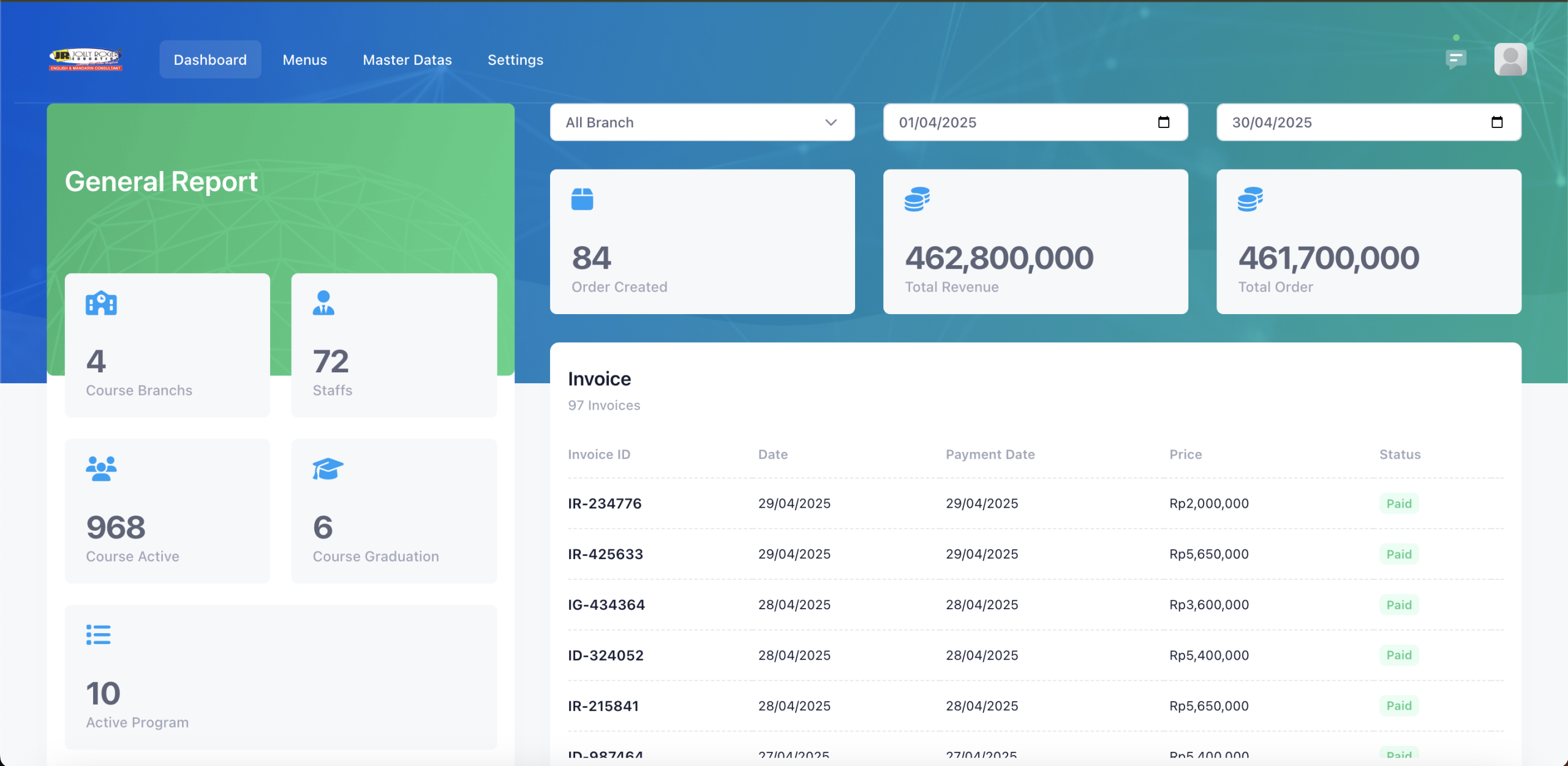Screen dimensions: 1568x766
Task: Click the Staffs person icon
Action: [x=323, y=303]
